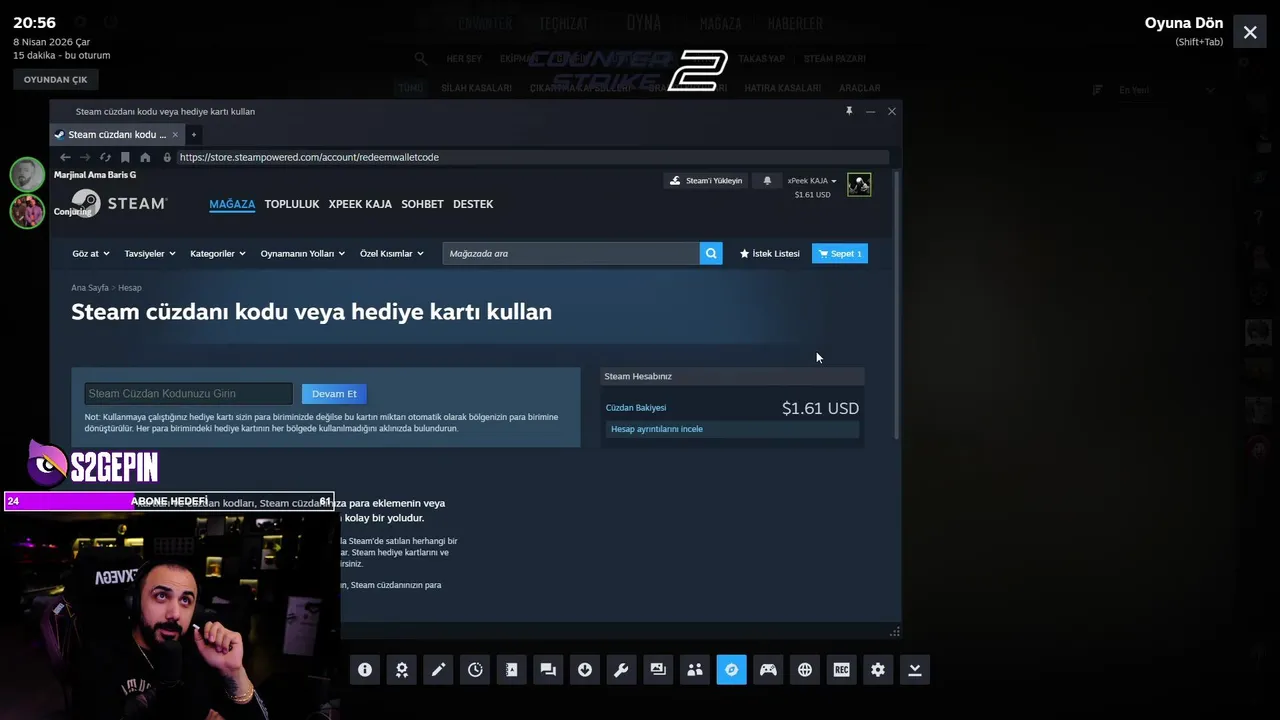Expand the Tavsiyeler dropdown
Viewport: 1280px width, 720px height.
tap(150, 254)
